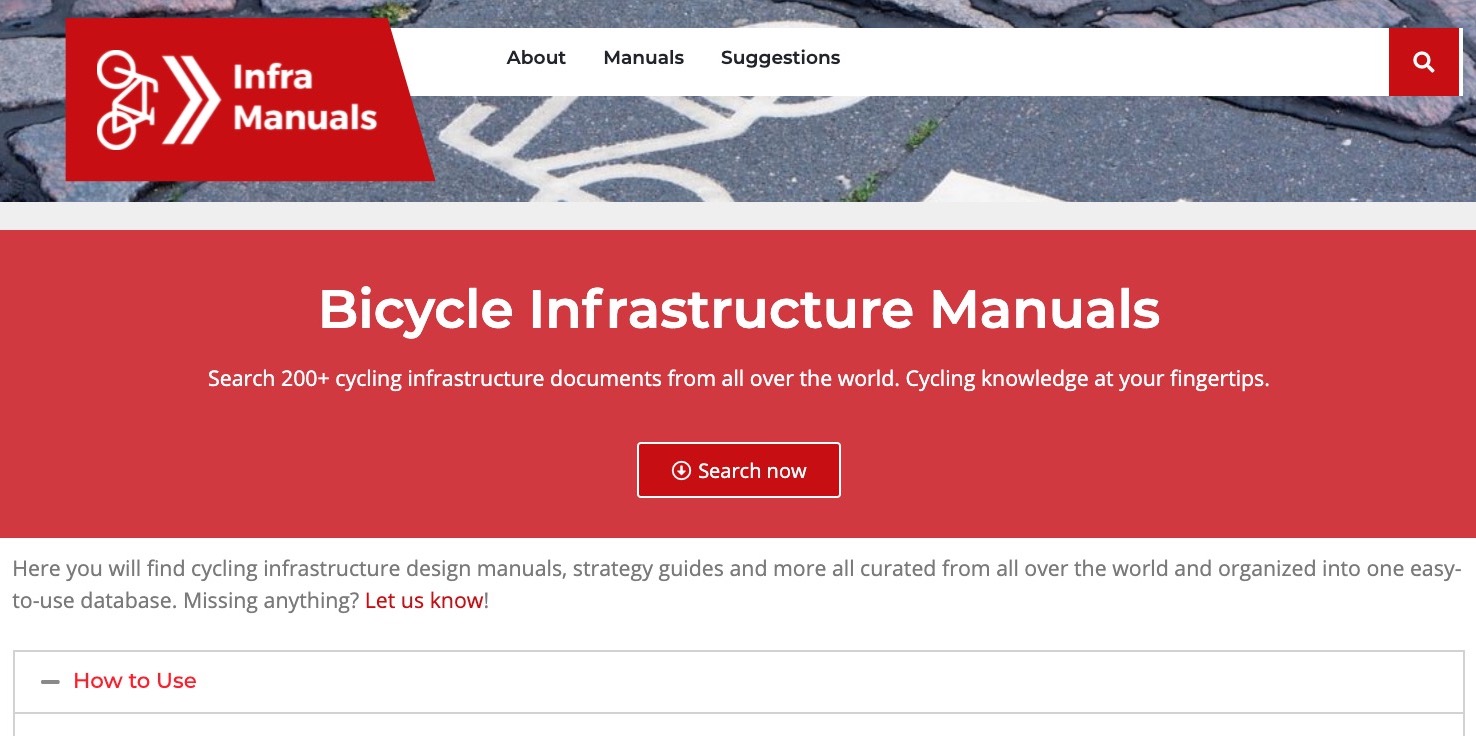
Task: Click the empty panel below How to Use
Action: pyautogui.click(x=739, y=725)
